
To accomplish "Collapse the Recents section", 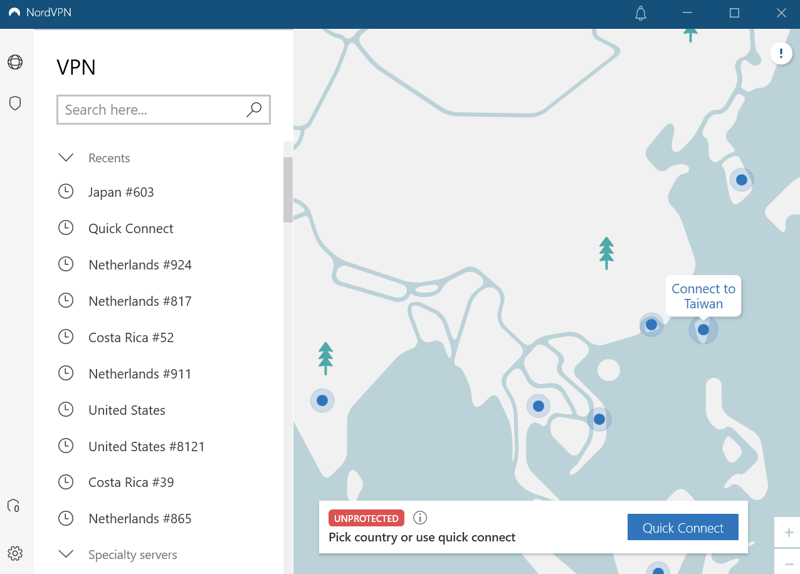I will tap(66, 158).
